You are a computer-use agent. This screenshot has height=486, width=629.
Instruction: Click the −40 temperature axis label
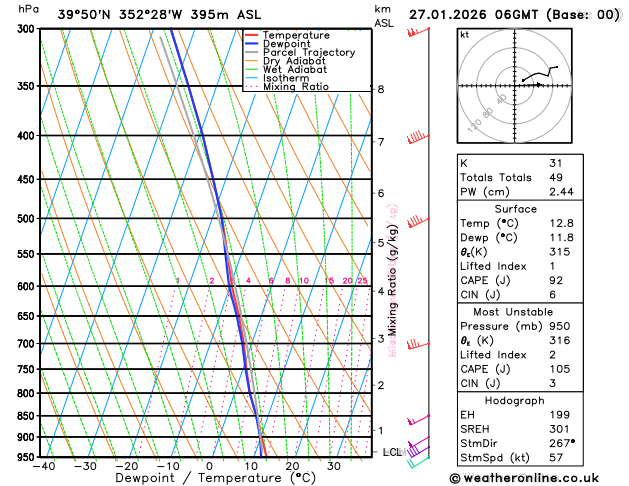click(x=43, y=466)
